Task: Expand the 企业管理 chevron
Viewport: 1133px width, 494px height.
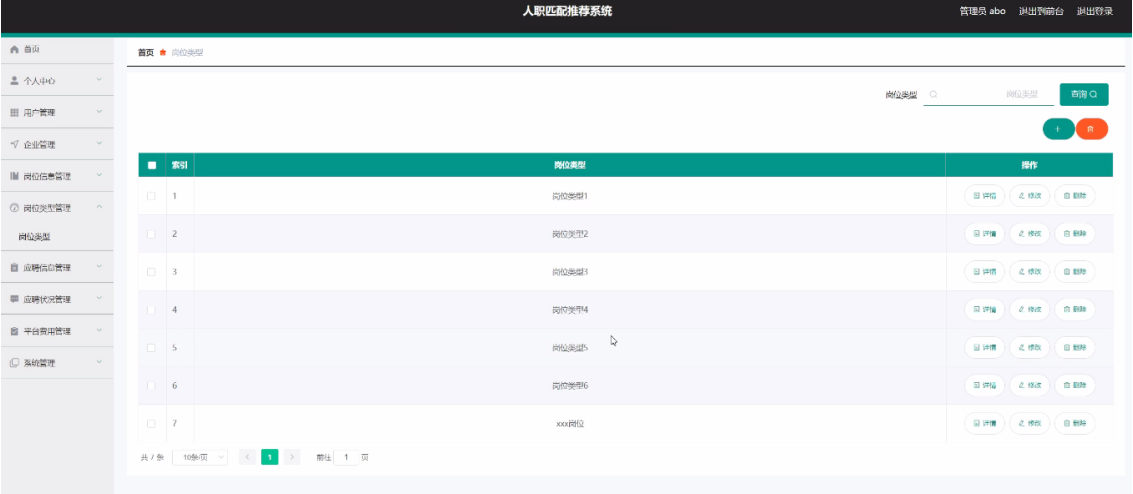Action: click(x=100, y=144)
